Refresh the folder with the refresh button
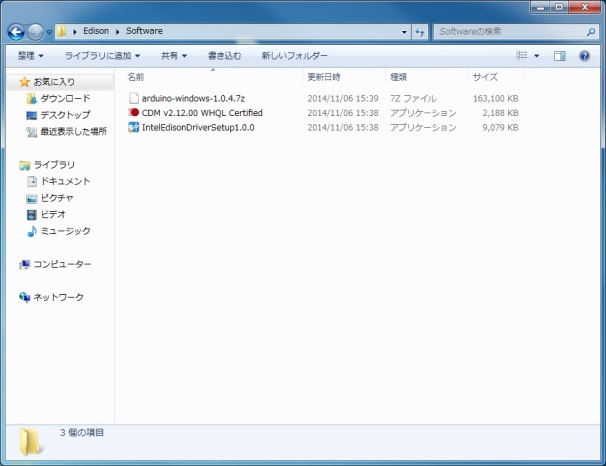606x466 pixels. pos(420,32)
